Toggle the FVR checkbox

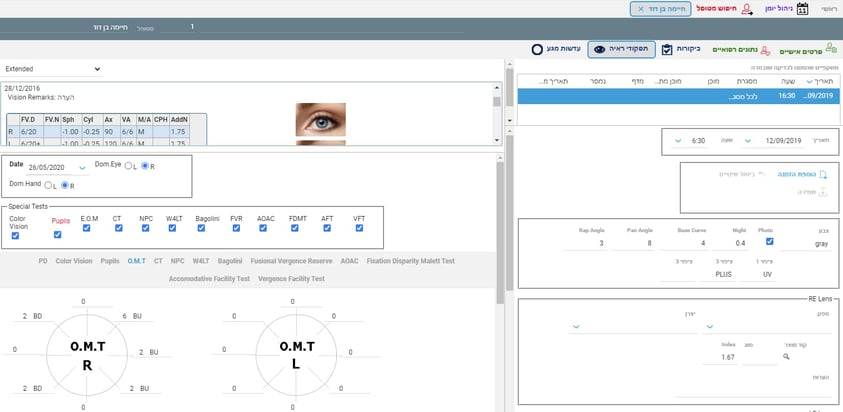point(236,228)
